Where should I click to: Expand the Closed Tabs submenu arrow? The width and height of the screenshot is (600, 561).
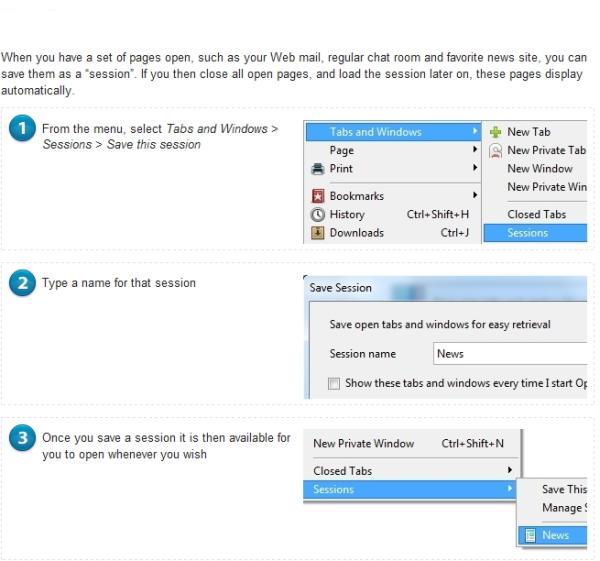pyautogui.click(x=509, y=470)
